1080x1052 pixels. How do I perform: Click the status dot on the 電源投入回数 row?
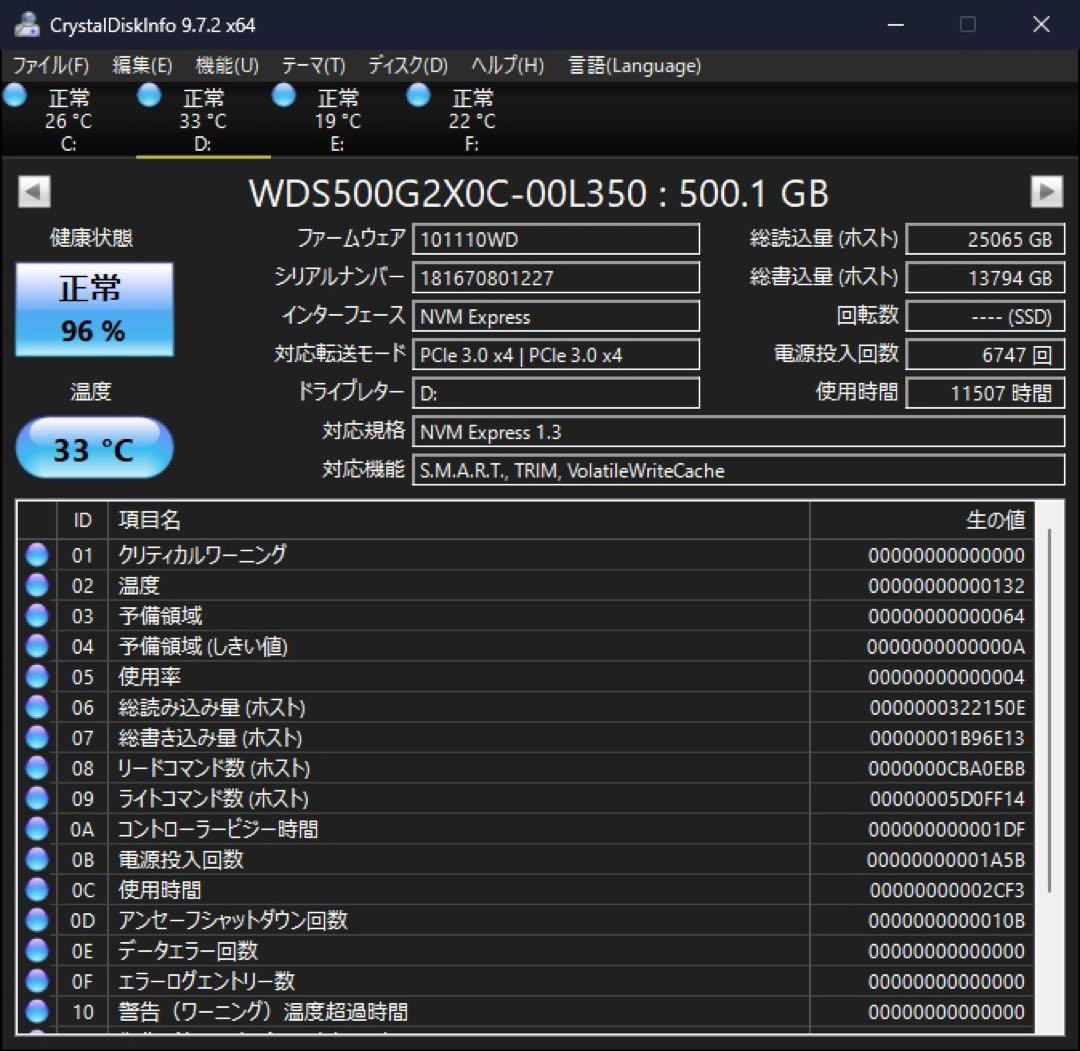[x=36, y=859]
